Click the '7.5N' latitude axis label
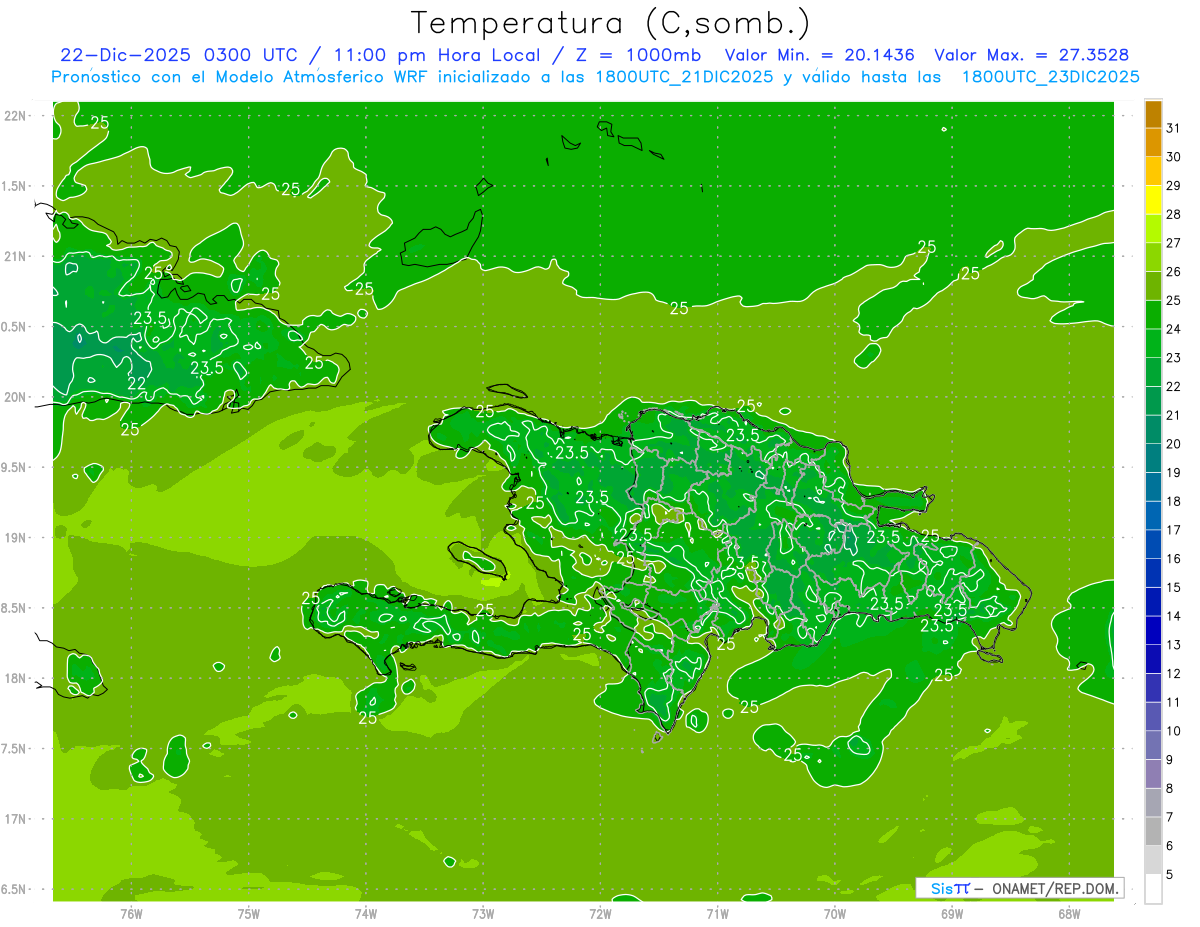 [15, 749]
